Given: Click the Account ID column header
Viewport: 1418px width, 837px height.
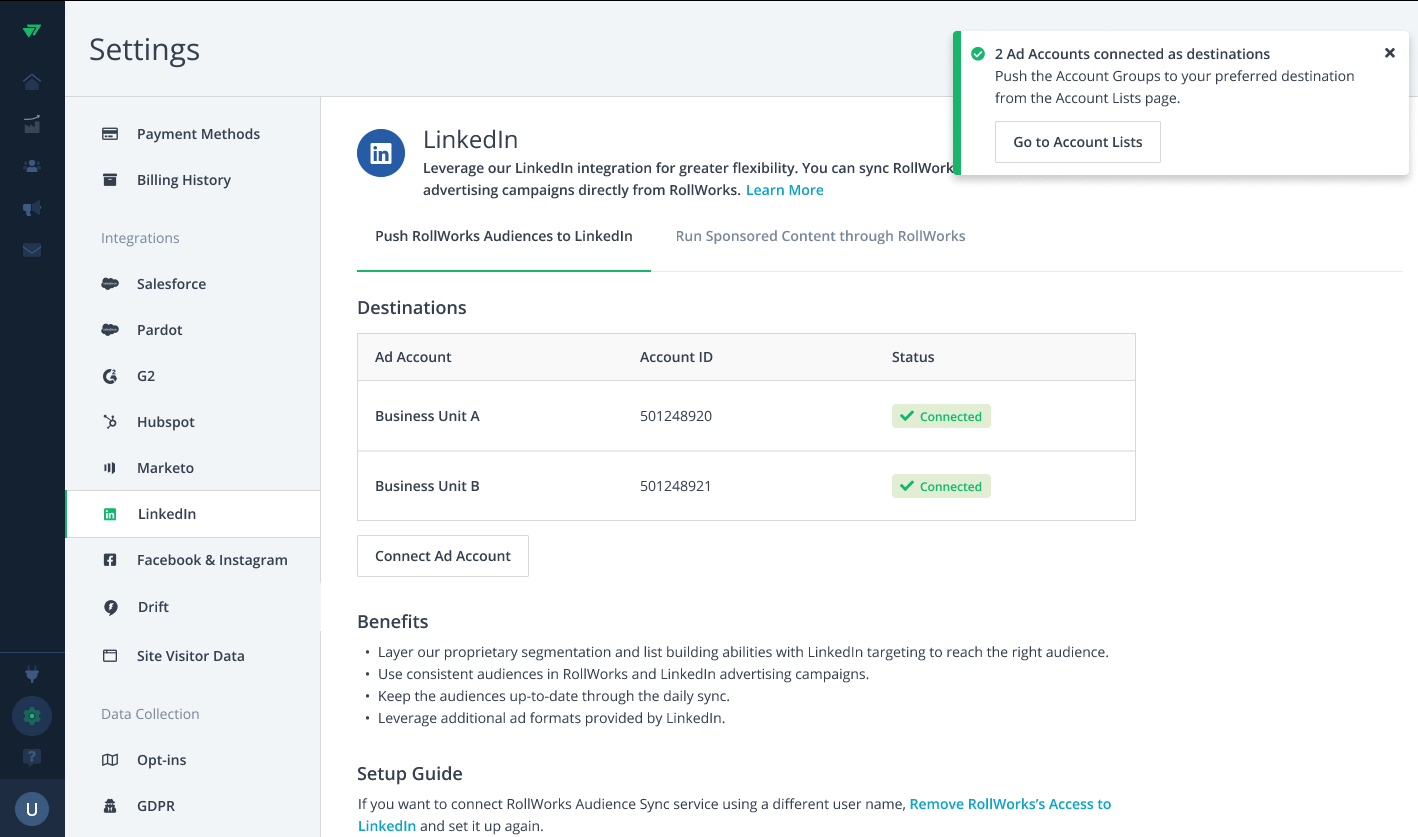Looking at the screenshot, I should 676,357.
